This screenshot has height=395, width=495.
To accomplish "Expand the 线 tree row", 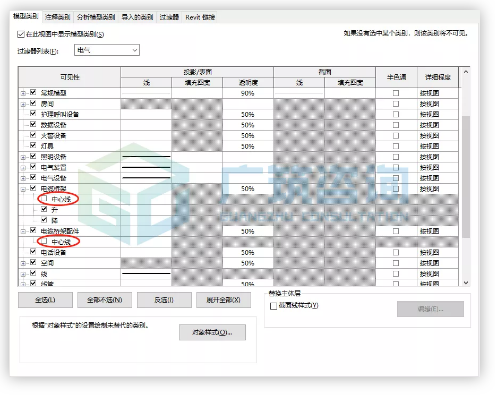I will click(23, 274).
